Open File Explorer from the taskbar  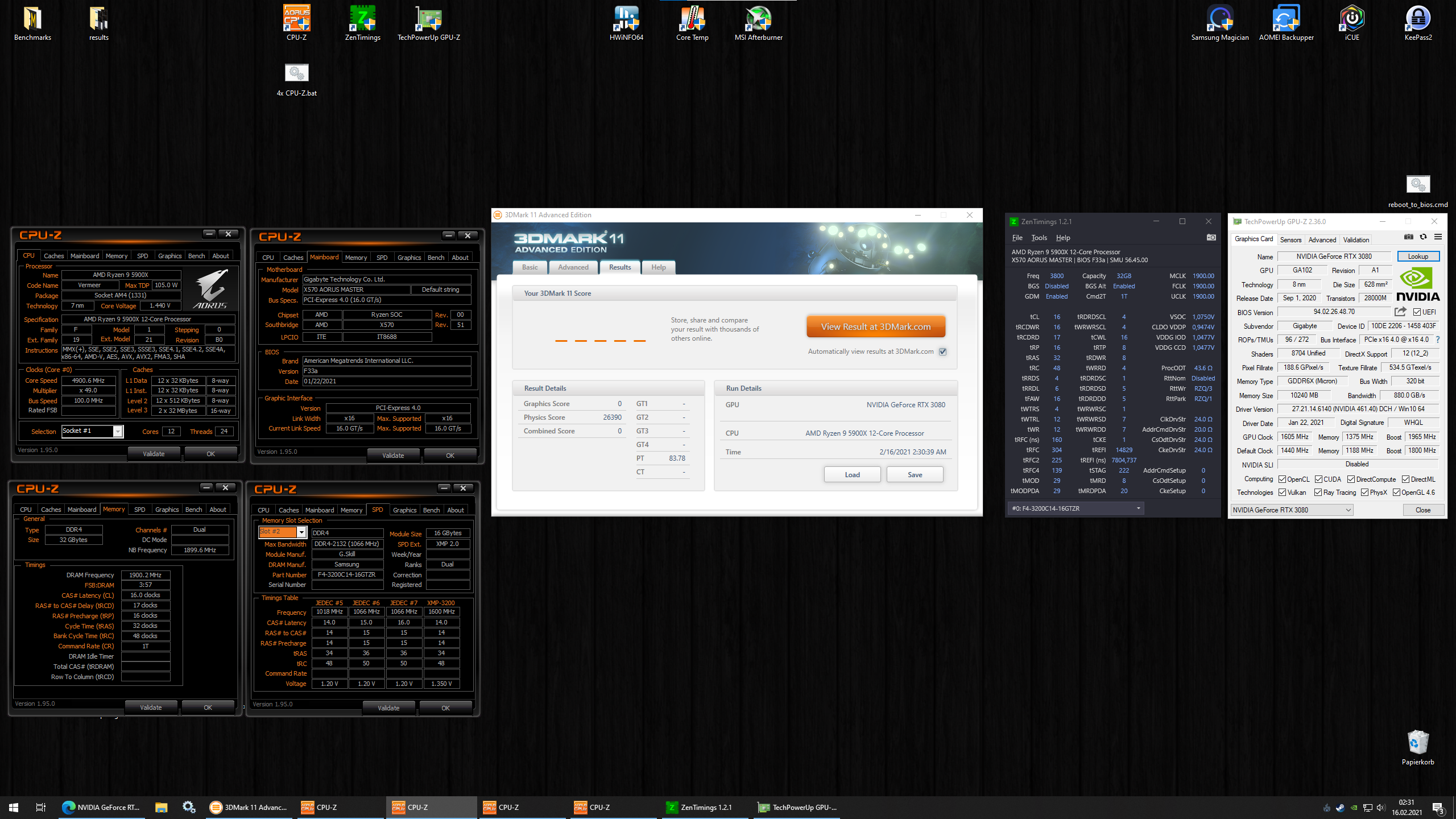click(x=162, y=807)
